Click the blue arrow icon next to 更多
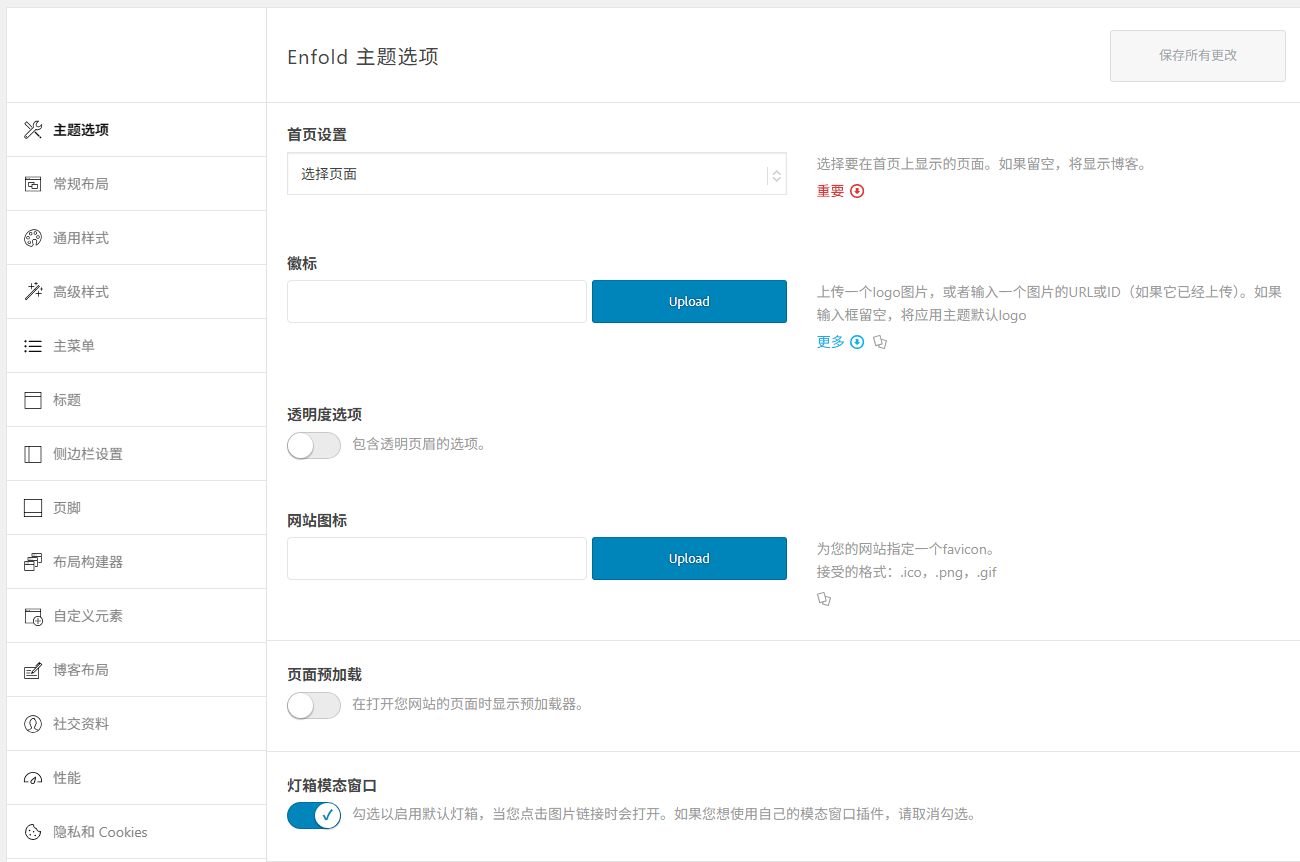The width and height of the screenshot is (1300, 862). 857,342
